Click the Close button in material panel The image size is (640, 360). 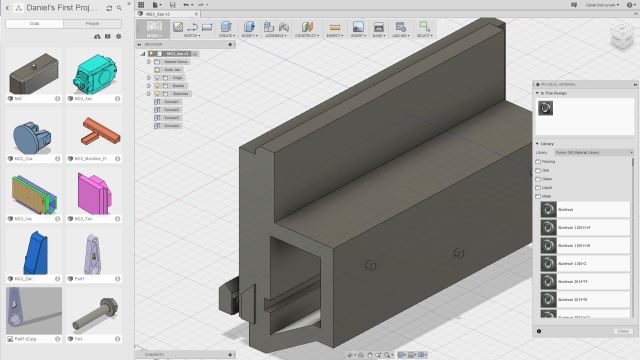(x=623, y=331)
